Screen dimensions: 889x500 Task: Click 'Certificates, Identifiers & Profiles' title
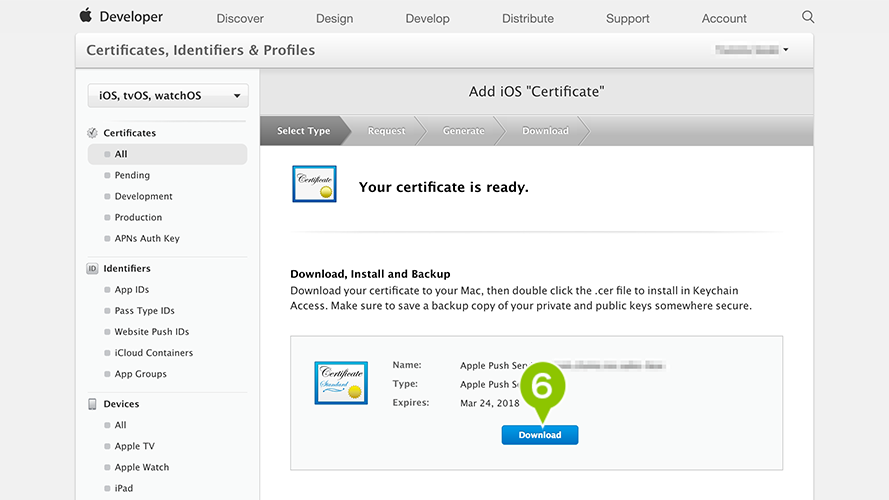(200, 50)
